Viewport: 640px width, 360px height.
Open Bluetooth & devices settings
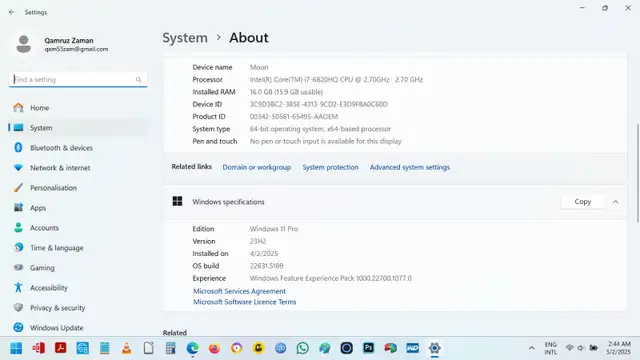(x=78, y=148)
